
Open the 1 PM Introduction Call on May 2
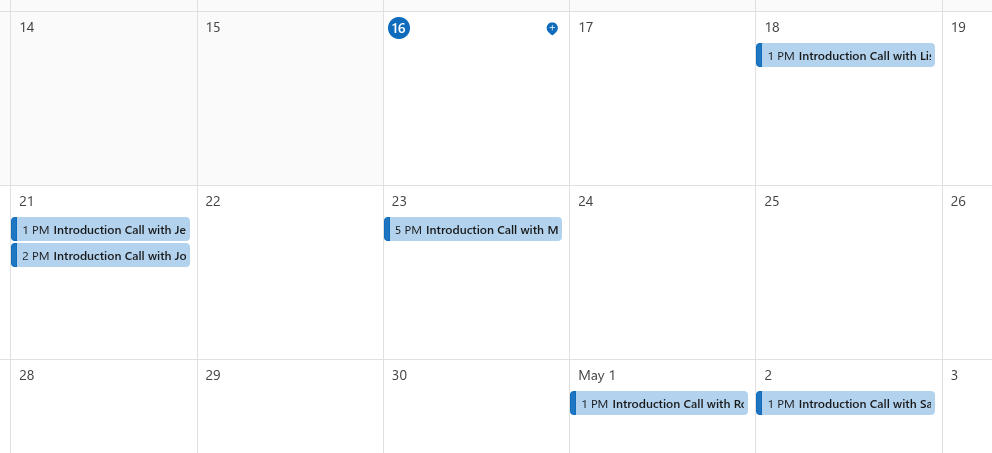(x=846, y=404)
